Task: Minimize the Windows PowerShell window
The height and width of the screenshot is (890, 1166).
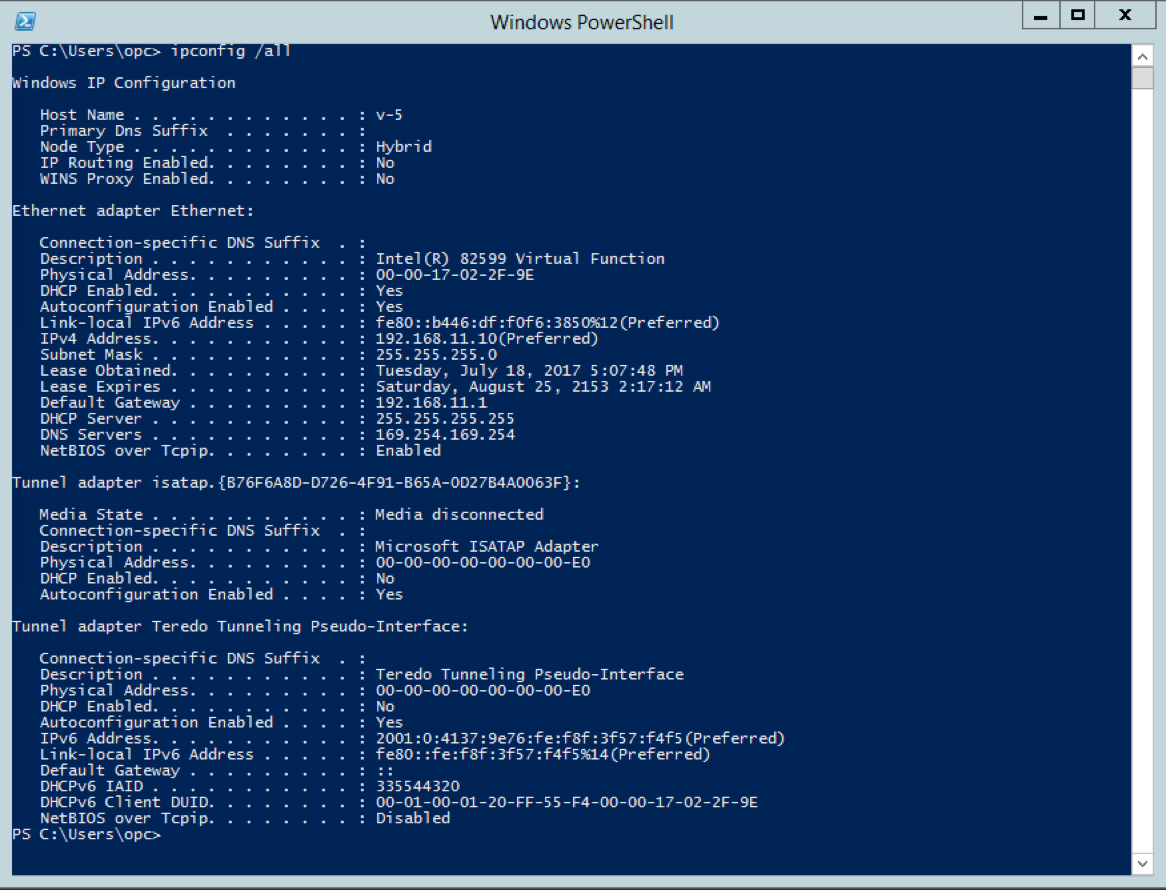Action: click(1040, 14)
